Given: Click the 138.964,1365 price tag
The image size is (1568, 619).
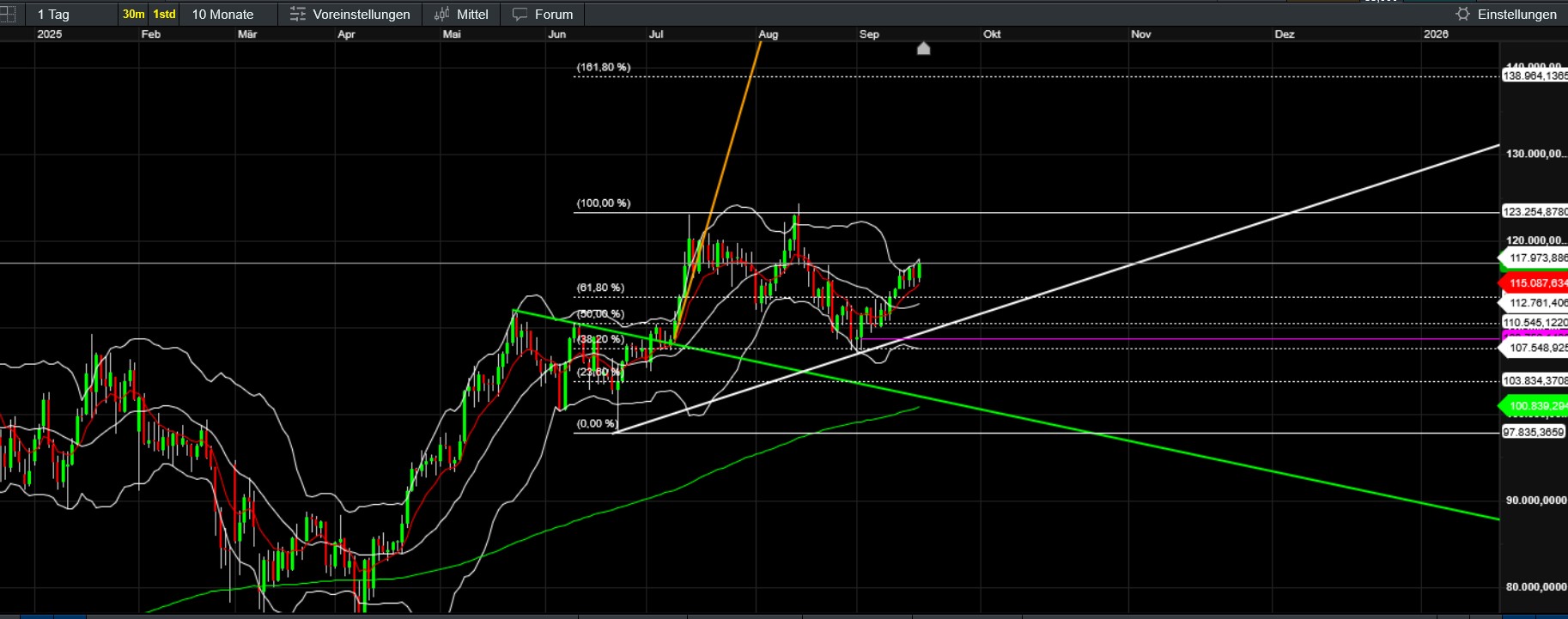Looking at the screenshot, I should tap(1535, 76).
